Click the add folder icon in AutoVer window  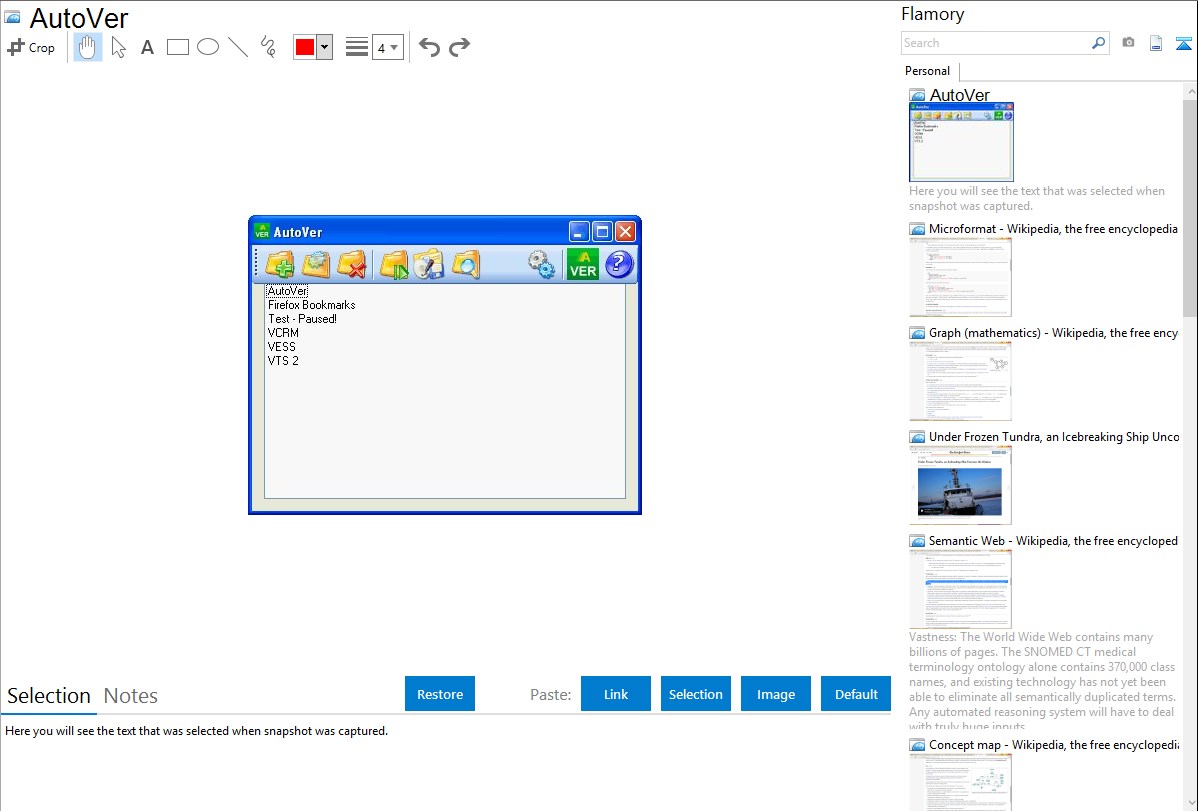click(x=280, y=265)
